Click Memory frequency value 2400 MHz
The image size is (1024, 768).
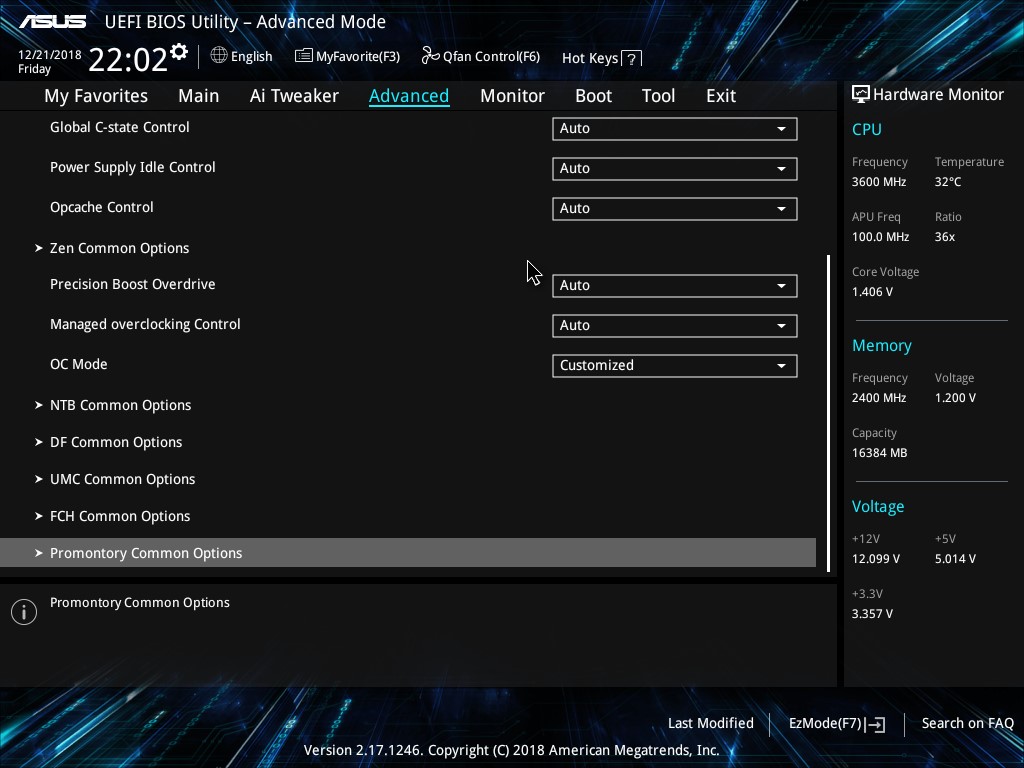point(878,398)
